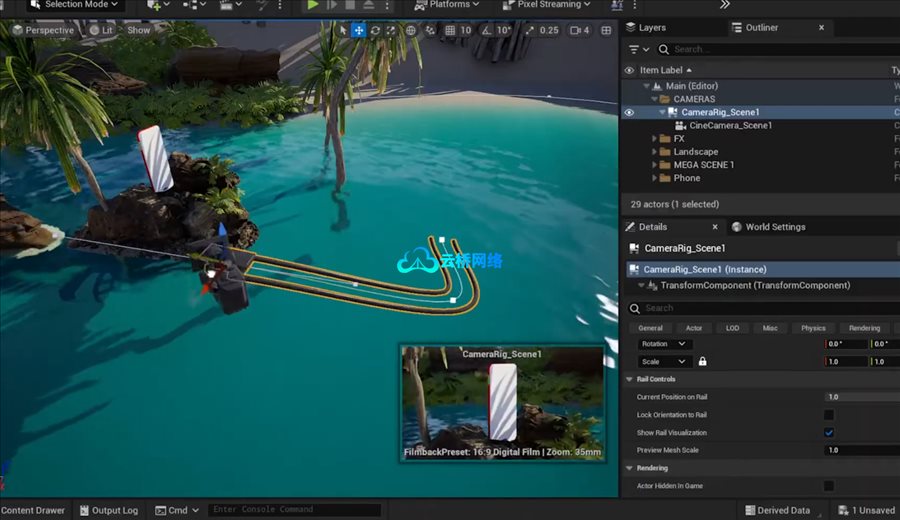The width and height of the screenshot is (900, 520).
Task: Open the Outliner filter options icon
Action: click(x=633, y=49)
